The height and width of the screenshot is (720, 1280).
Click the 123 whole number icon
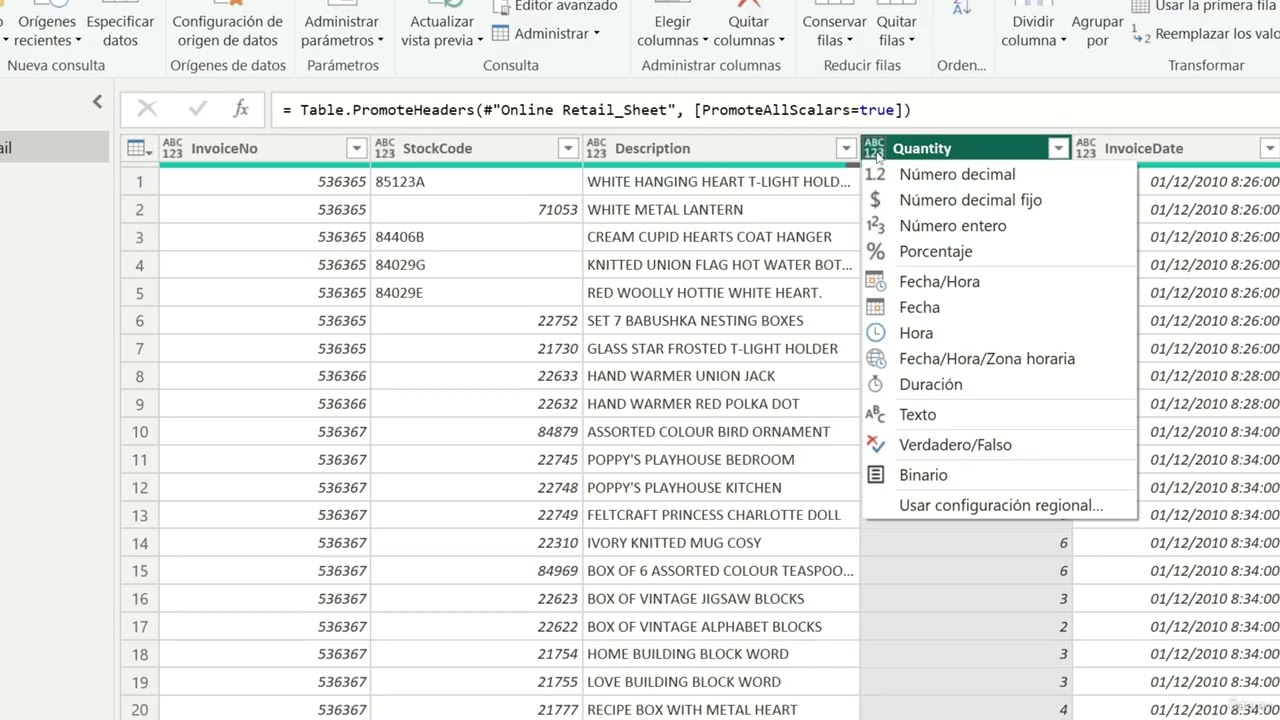[x=875, y=226]
